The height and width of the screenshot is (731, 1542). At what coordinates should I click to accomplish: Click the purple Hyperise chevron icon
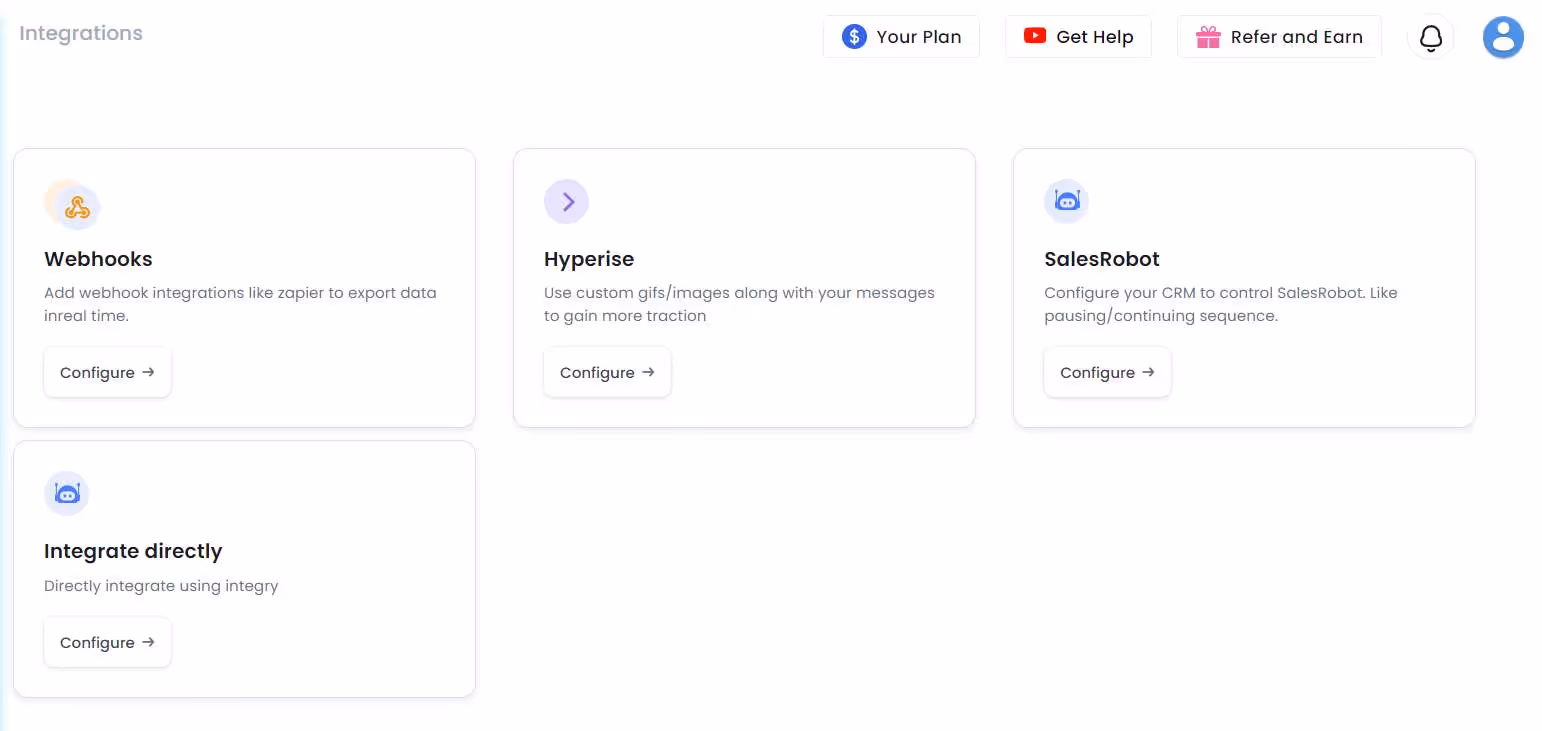point(567,201)
